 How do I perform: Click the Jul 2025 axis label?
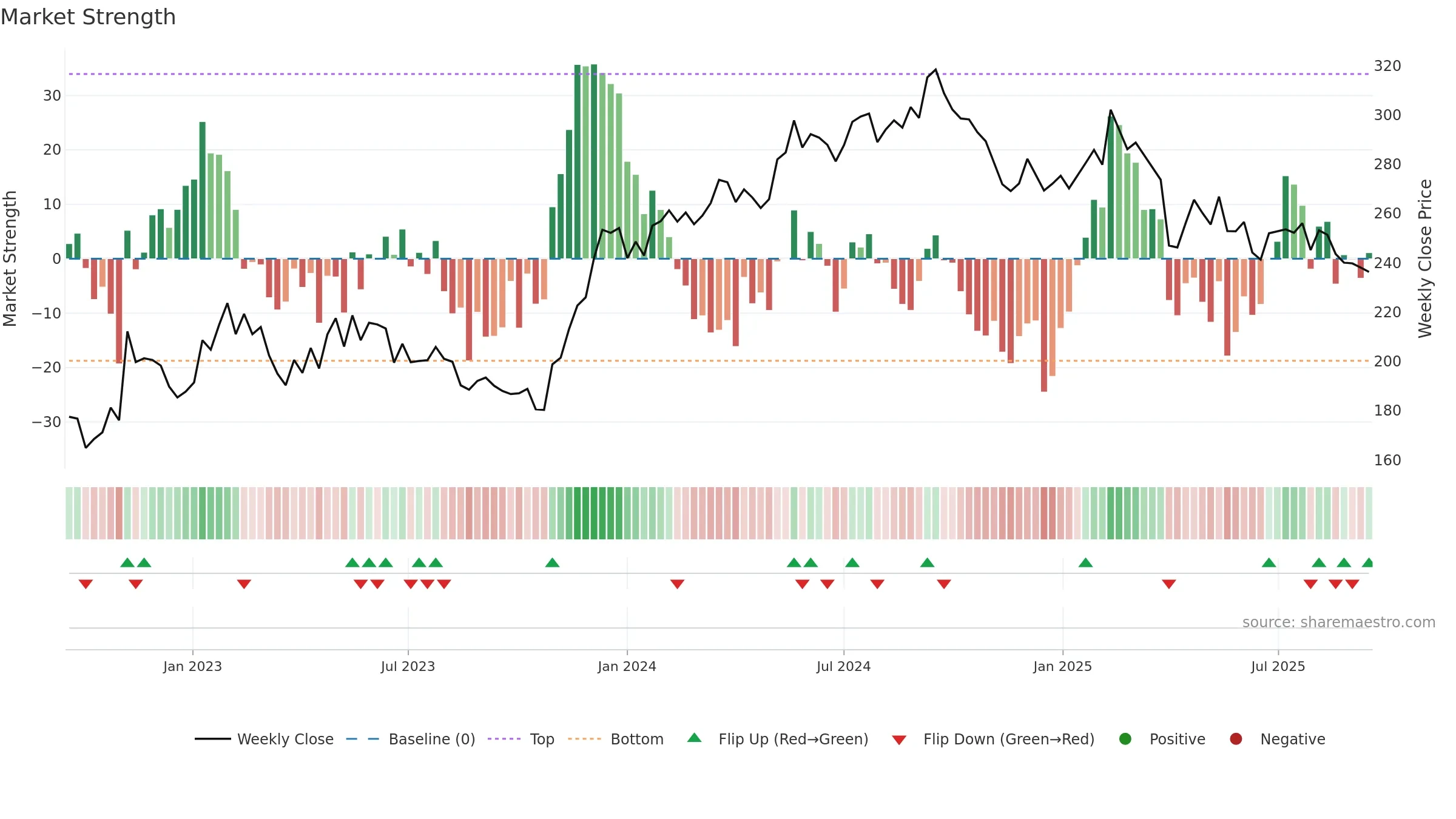click(x=1278, y=666)
